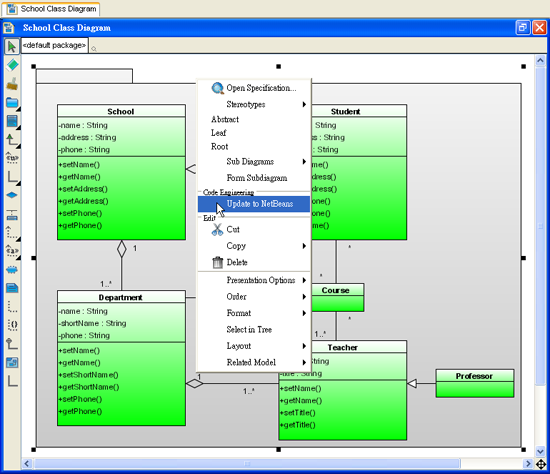Screen dimensions: 550x474
Task: Choose the Usage «u» dashed connector tool
Action: (12, 158)
